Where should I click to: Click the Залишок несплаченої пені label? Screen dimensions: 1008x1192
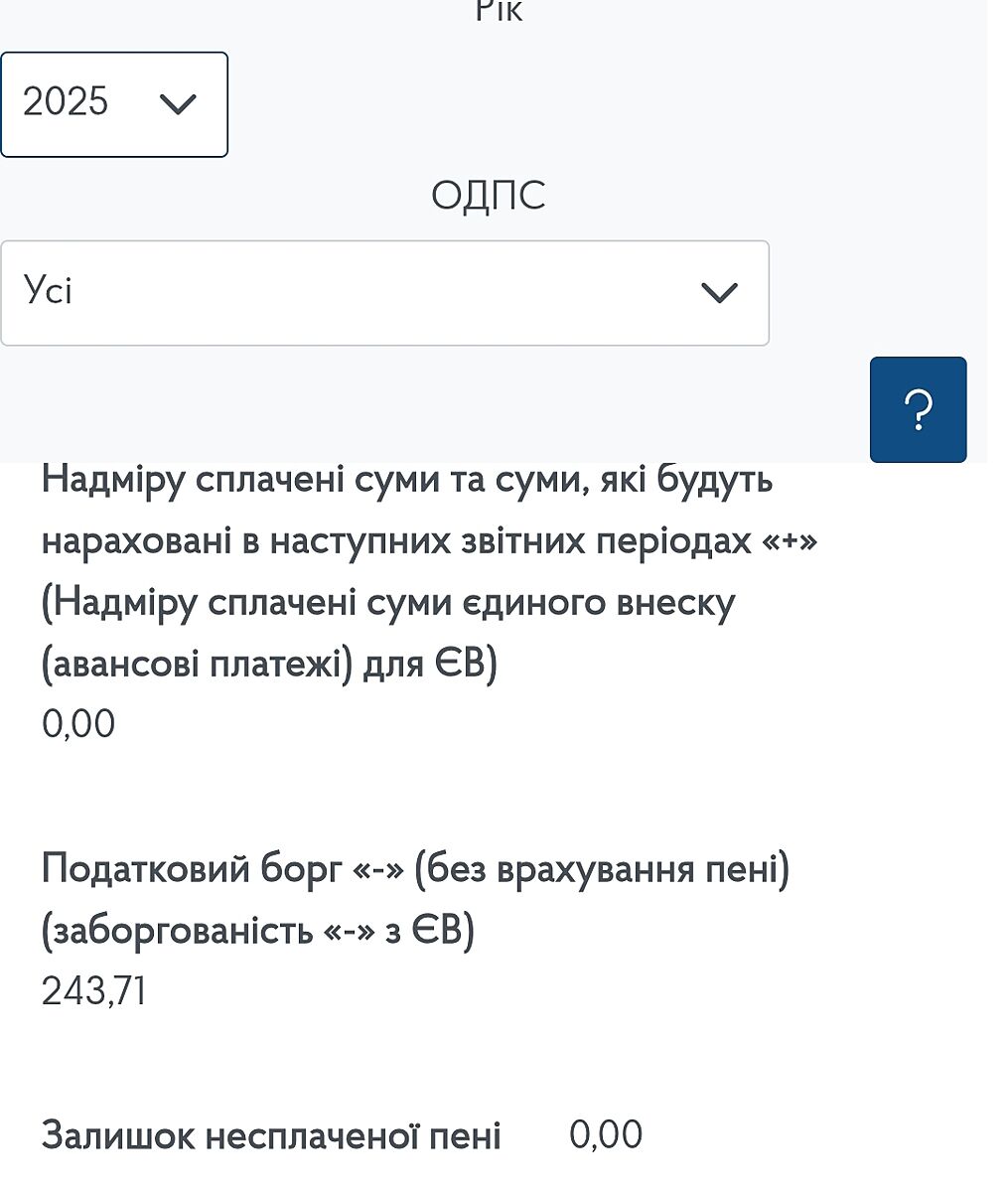coord(271,1135)
